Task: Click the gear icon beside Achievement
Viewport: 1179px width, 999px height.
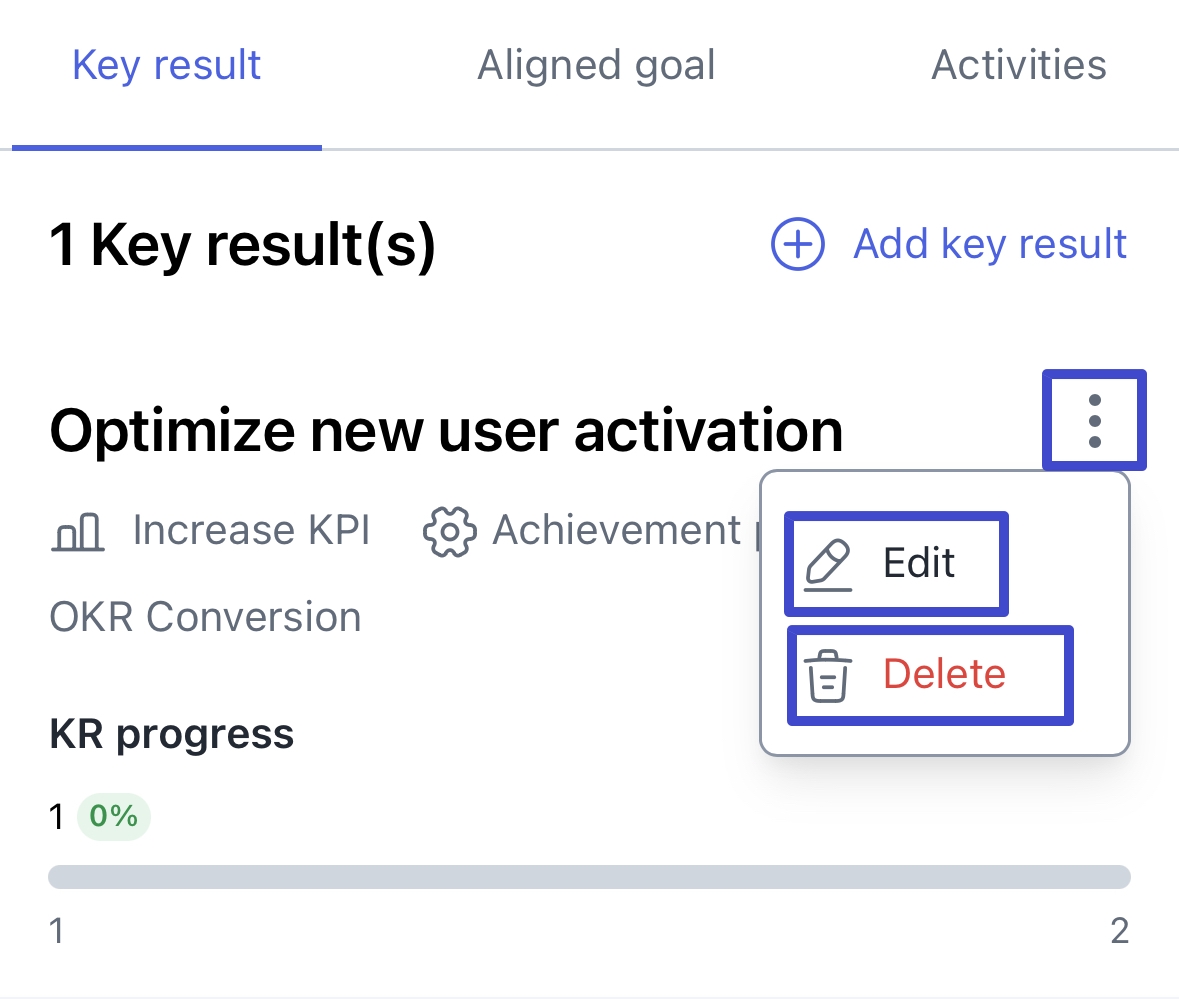Action: (450, 531)
